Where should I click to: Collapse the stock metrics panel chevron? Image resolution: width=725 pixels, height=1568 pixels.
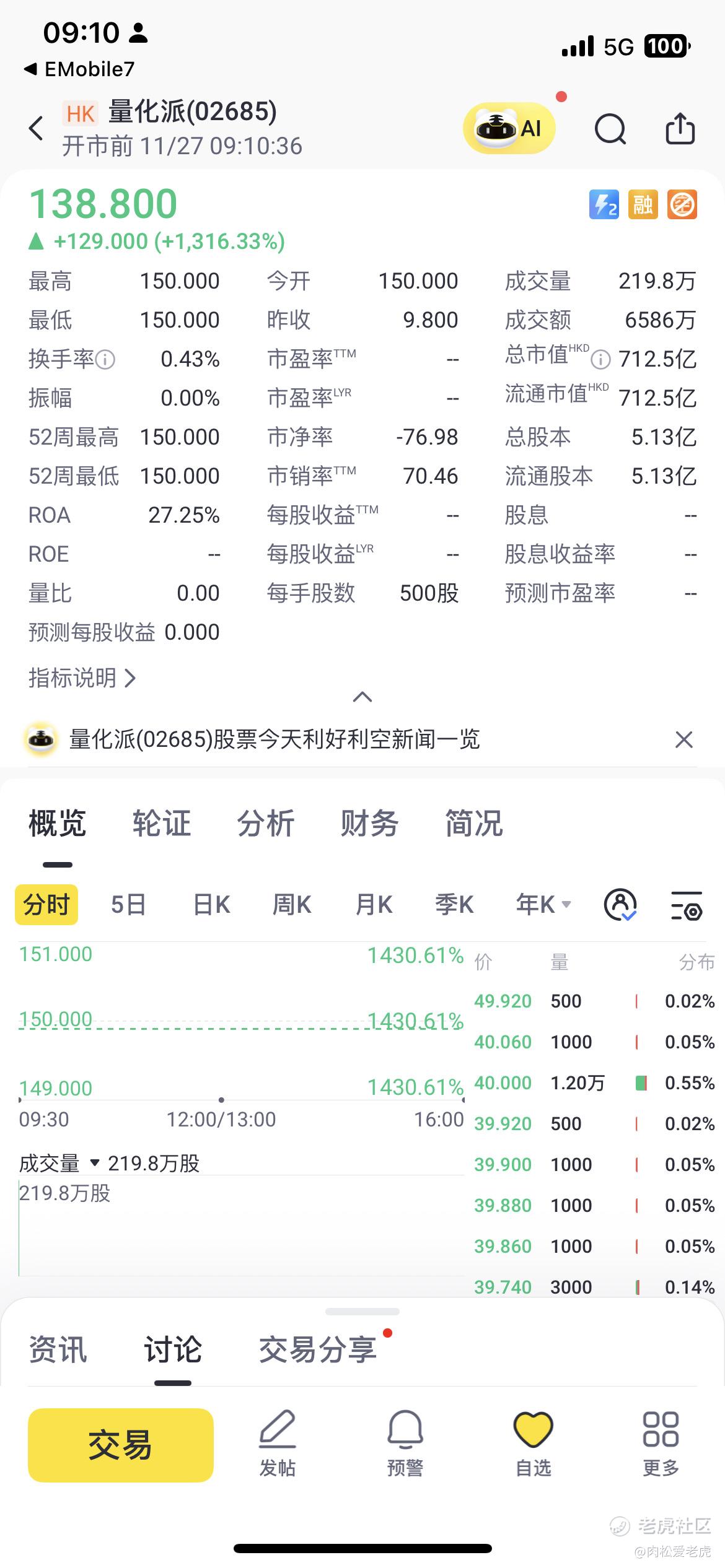pyautogui.click(x=362, y=697)
